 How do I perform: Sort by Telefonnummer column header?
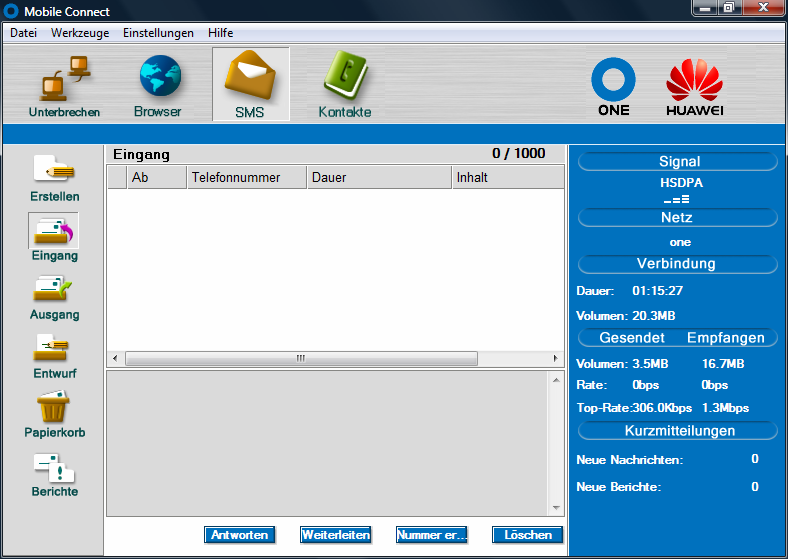246,178
